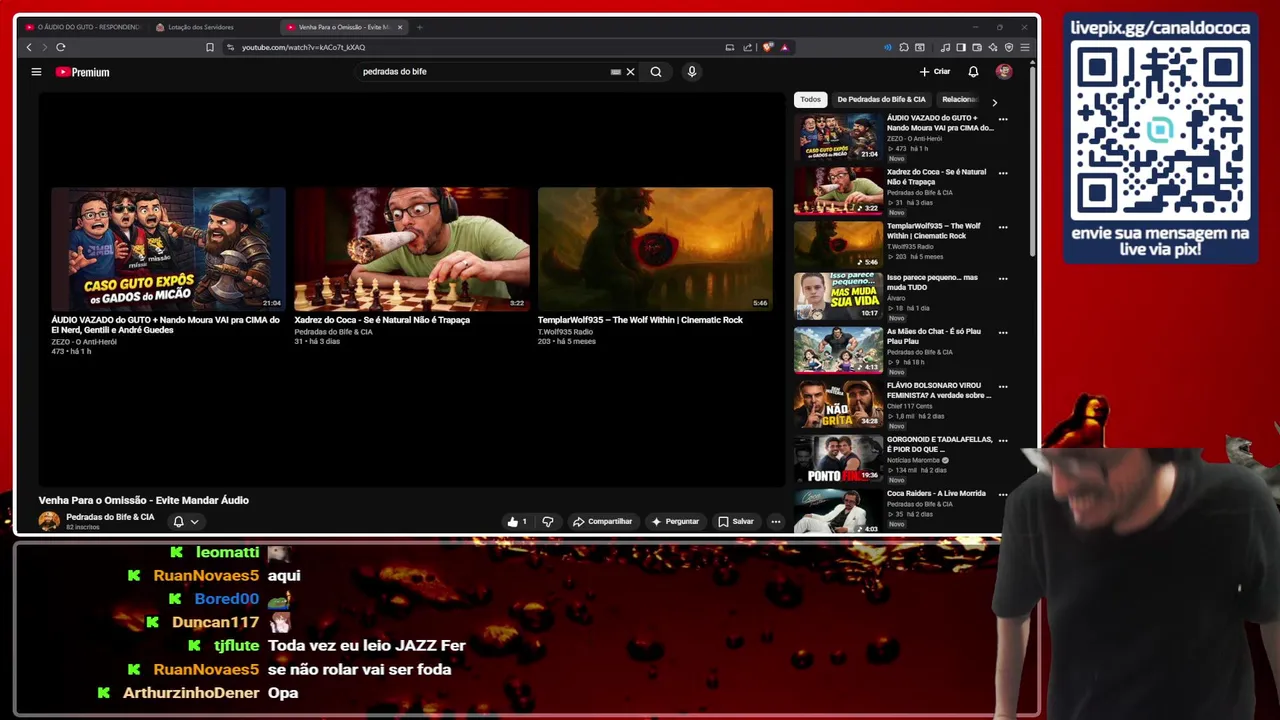Image resolution: width=1280 pixels, height=720 pixels.
Task: Open options for As Mães do Chat suggestion
Action: 1003,333
